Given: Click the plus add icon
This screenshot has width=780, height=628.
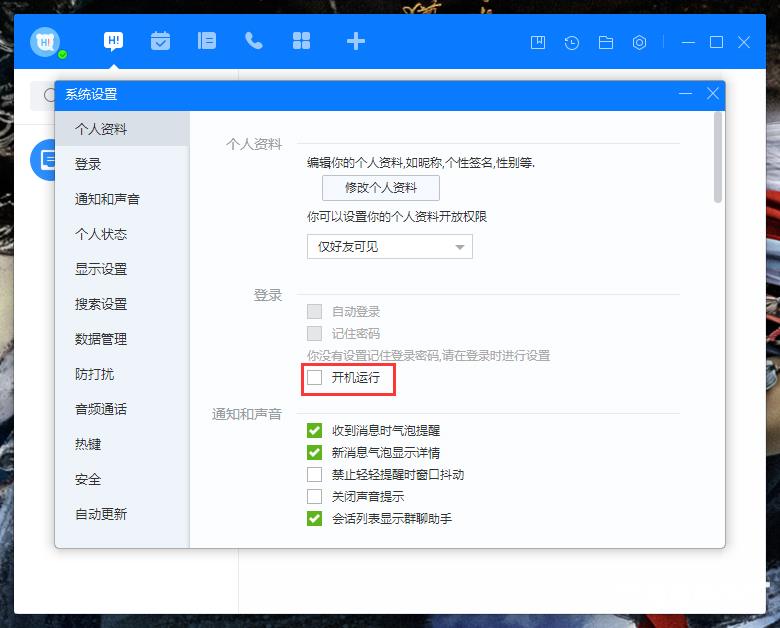Looking at the screenshot, I should pyautogui.click(x=356, y=41).
